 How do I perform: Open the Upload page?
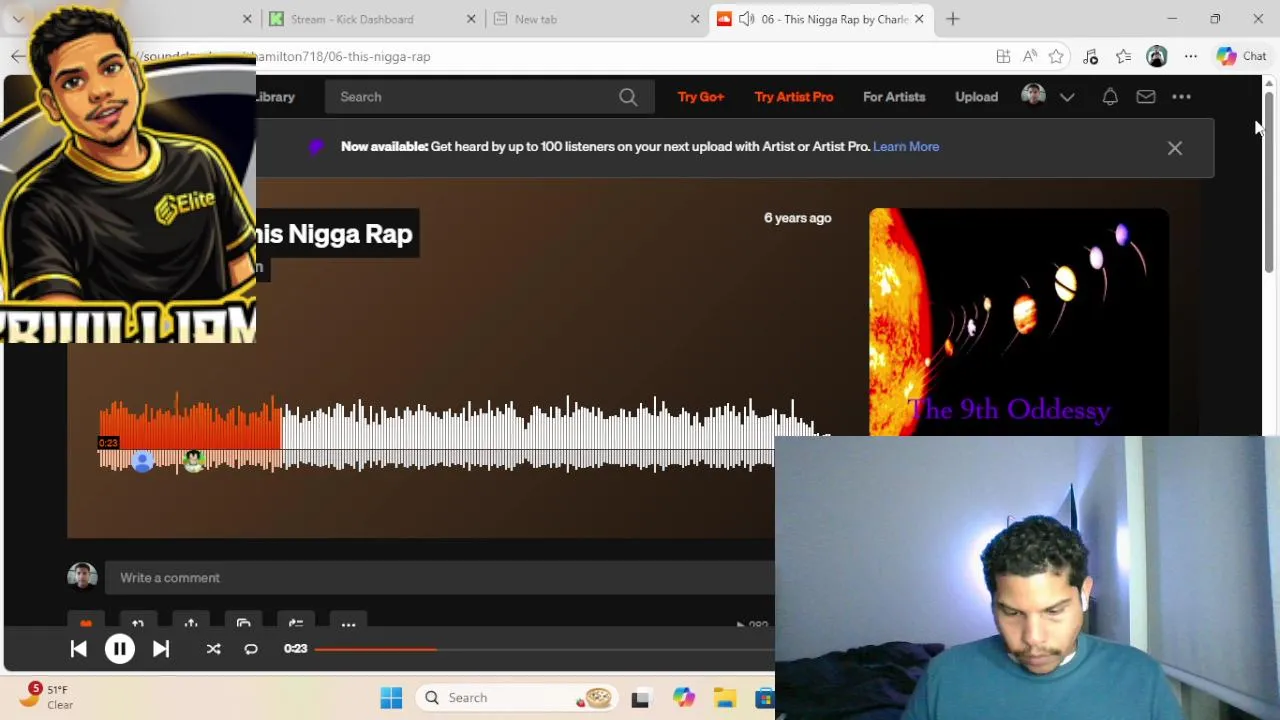[976, 97]
